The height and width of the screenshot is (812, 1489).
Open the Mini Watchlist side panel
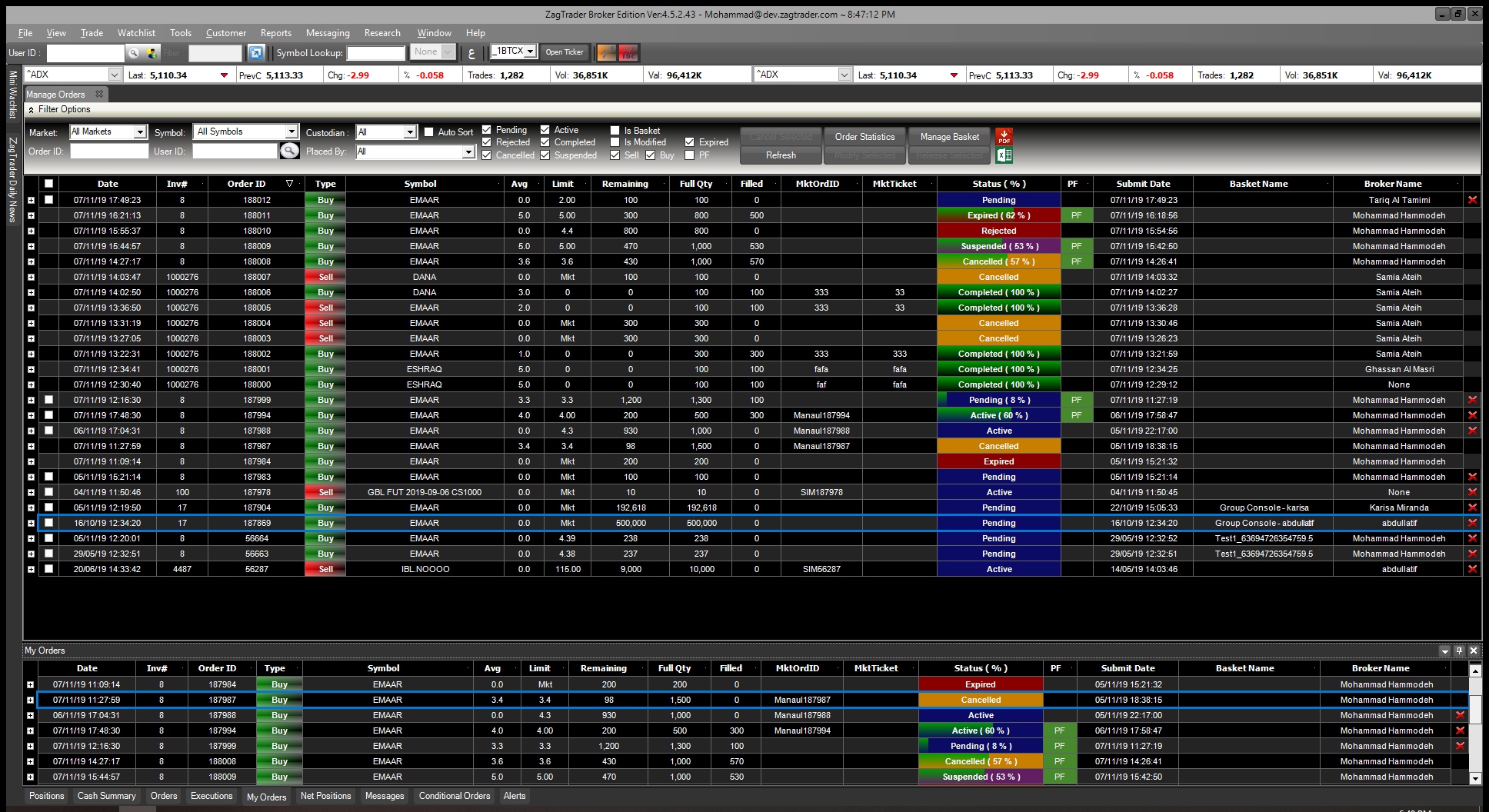click(12, 95)
